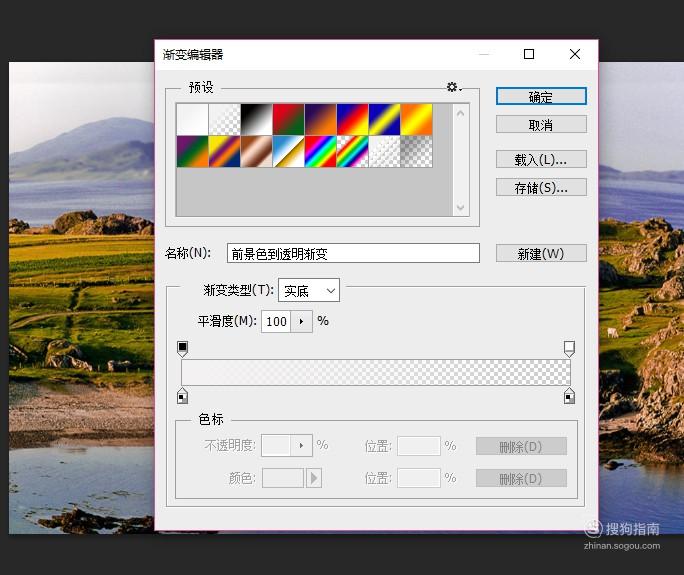The height and width of the screenshot is (575, 684).
Task: Click the gradient name 名称 text field
Action: tap(353, 253)
